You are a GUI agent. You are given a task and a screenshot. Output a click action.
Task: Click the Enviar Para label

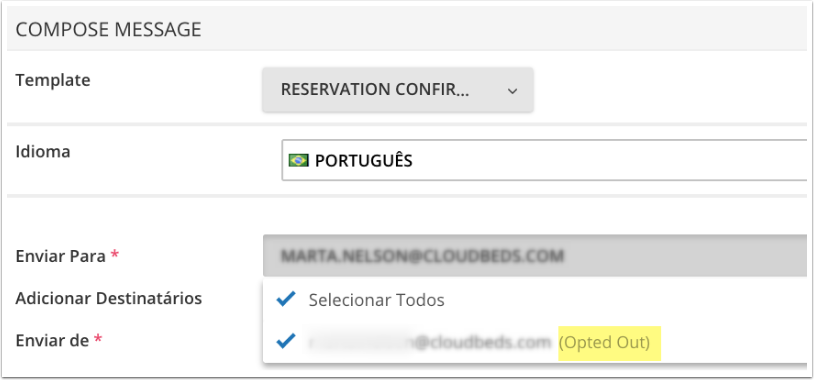[x=67, y=256]
